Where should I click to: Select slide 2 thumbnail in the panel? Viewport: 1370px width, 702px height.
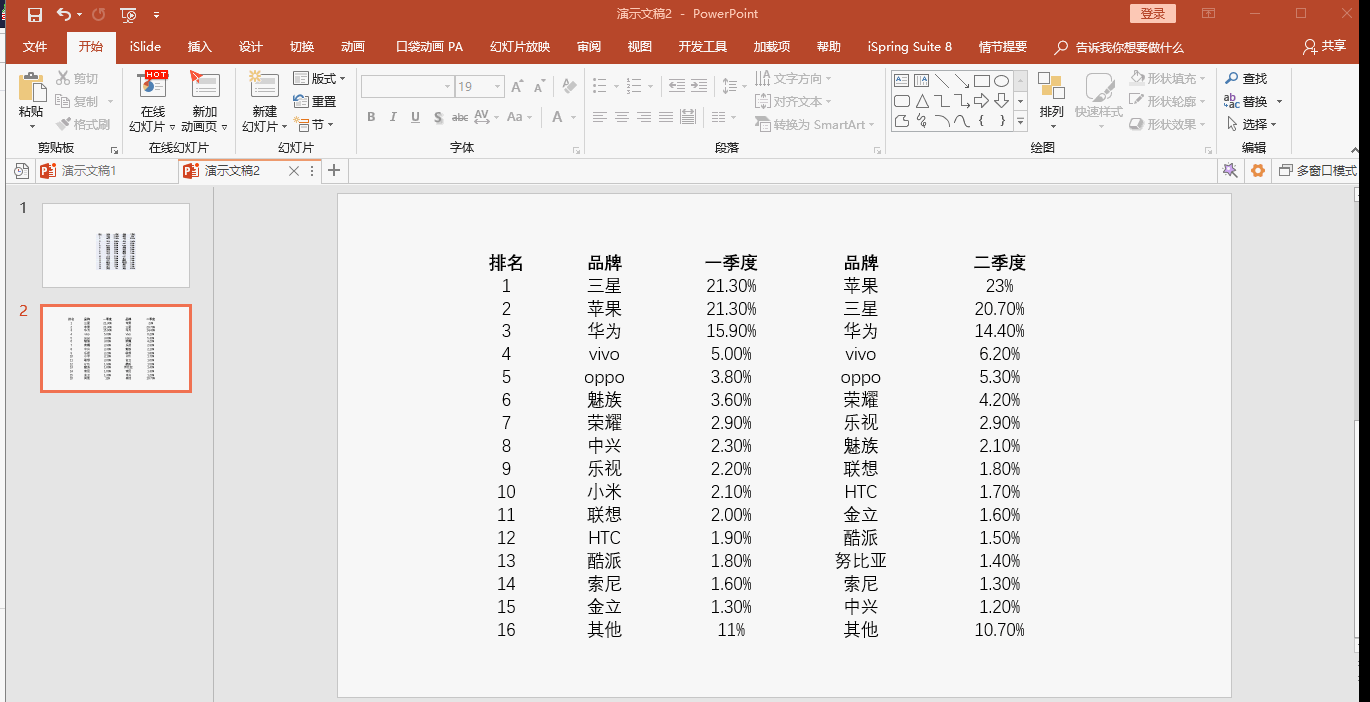(116, 348)
